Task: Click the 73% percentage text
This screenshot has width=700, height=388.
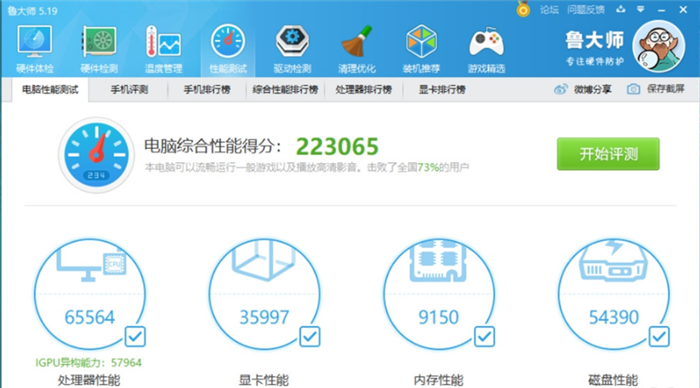Action: [428, 167]
